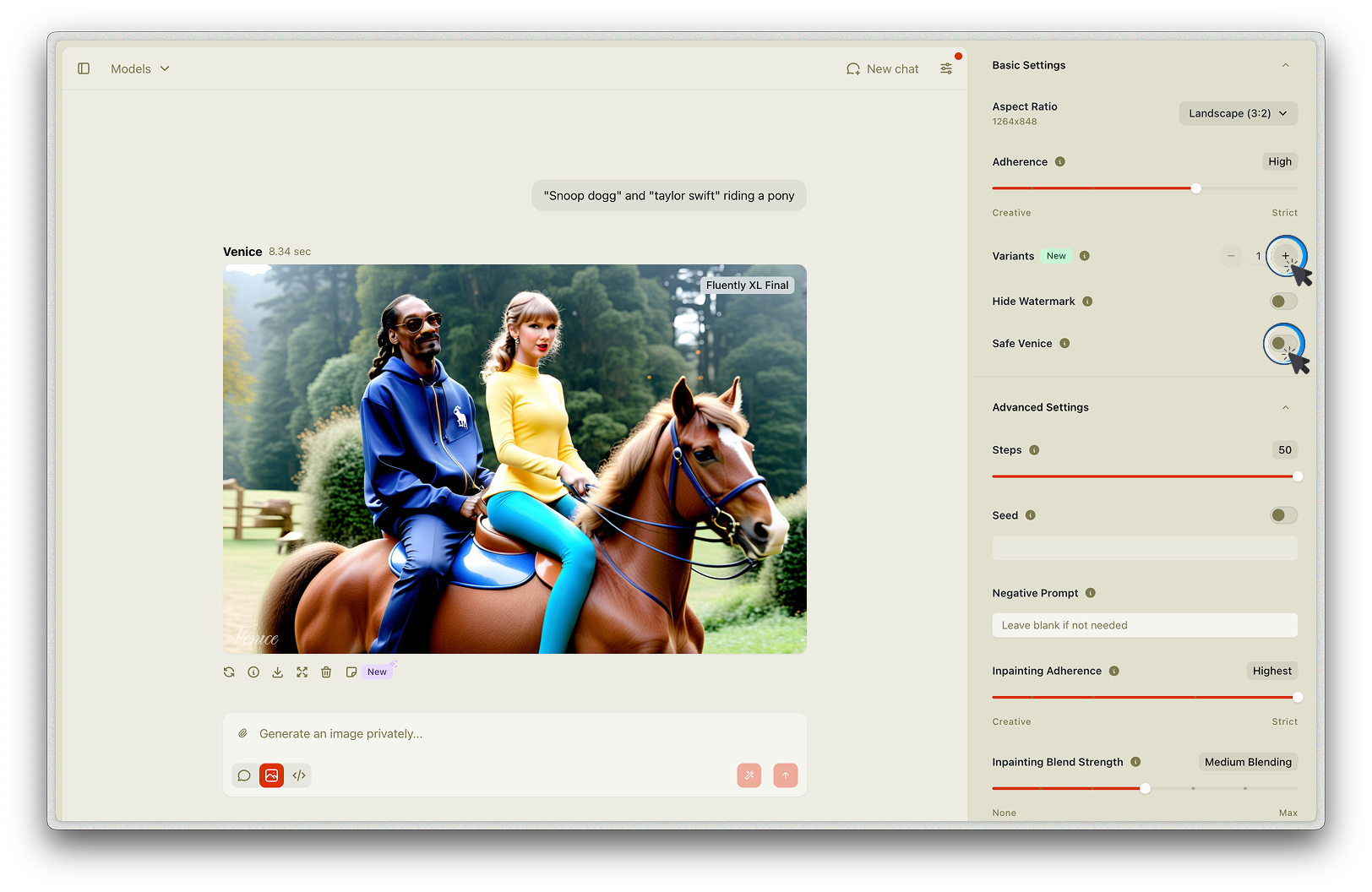The width and height of the screenshot is (1372, 892).
Task: Switch to text chat mode icon
Action: click(244, 775)
